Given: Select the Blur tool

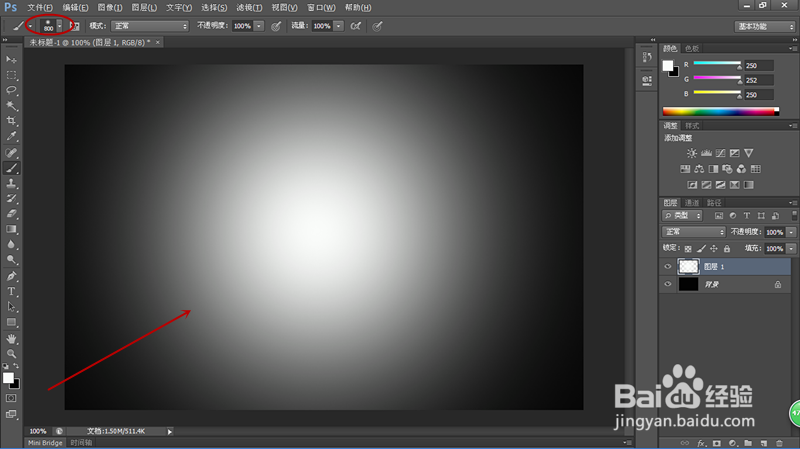Looking at the screenshot, I should (11, 244).
